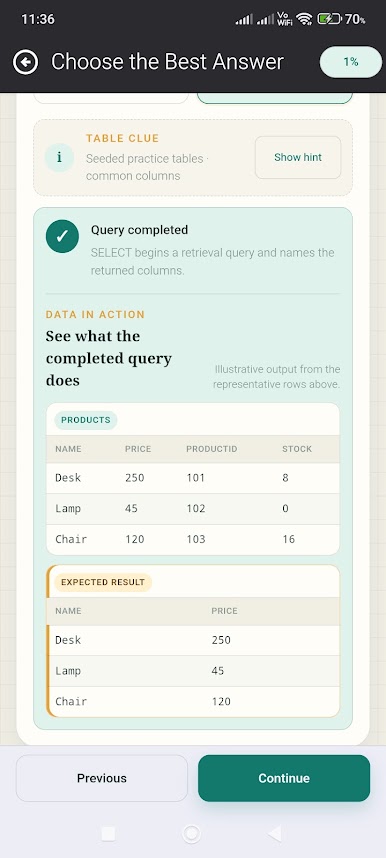Tap the Wi-Fi status icon
The width and height of the screenshot is (386, 858).
(x=304, y=19)
